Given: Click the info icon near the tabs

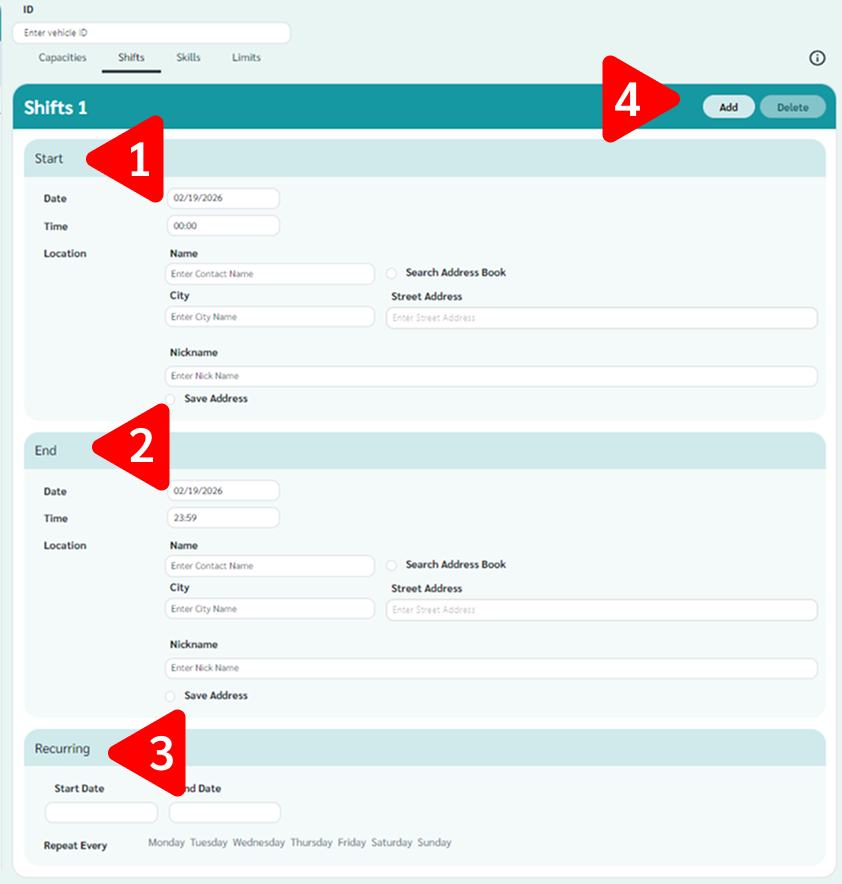Looking at the screenshot, I should [x=817, y=58].
